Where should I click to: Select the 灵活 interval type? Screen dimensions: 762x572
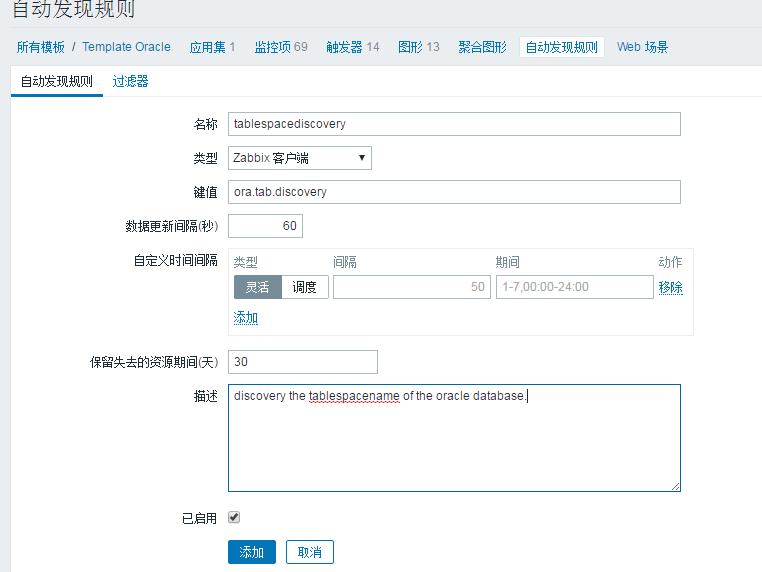(258, 287)
